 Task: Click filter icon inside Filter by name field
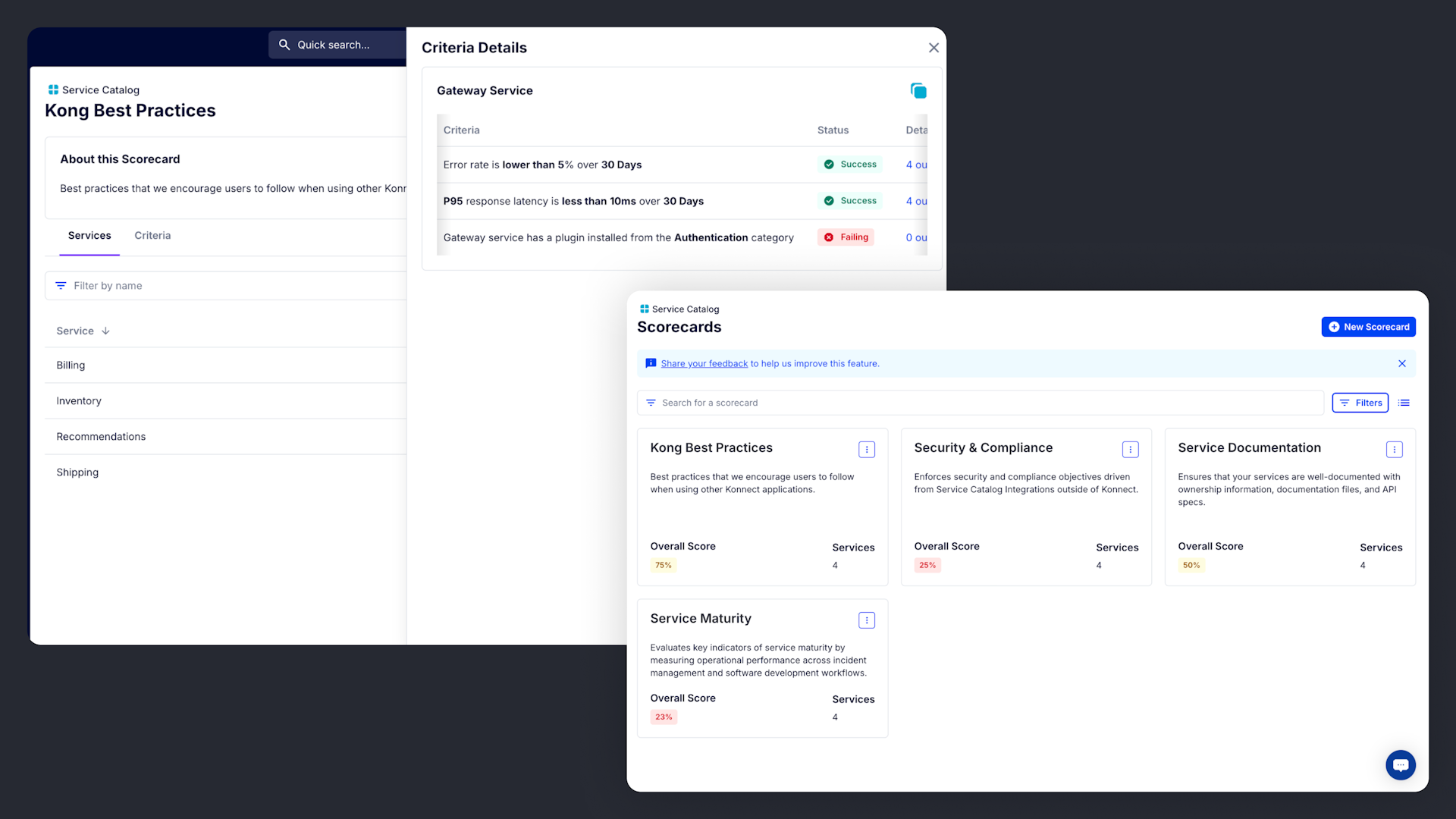tap(61, 285)
